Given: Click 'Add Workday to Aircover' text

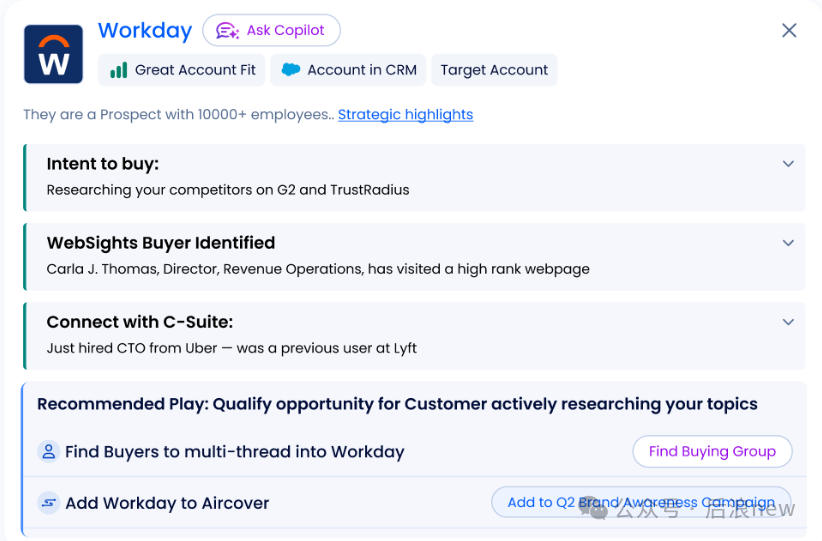Looking at the screenshot, I should tap(167, 503).
